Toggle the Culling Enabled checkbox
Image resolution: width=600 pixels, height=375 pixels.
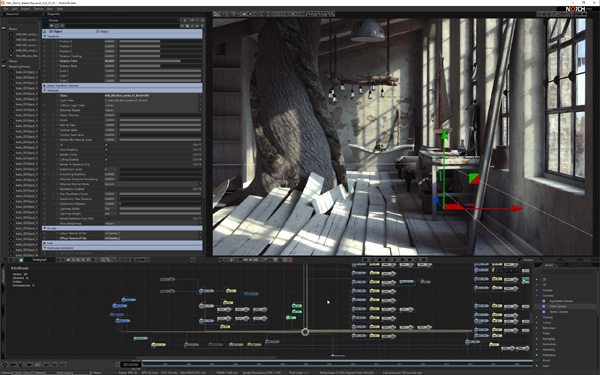click(x=106, y=160)
